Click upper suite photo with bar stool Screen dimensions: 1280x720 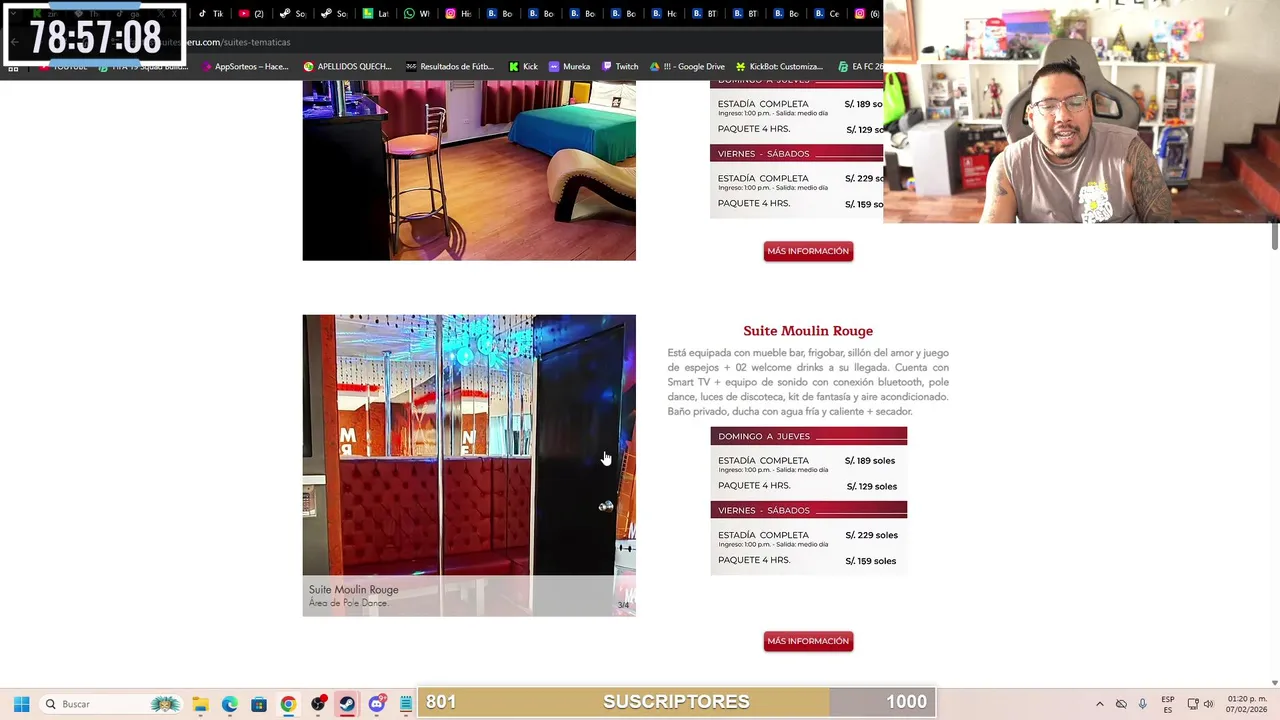469,171
